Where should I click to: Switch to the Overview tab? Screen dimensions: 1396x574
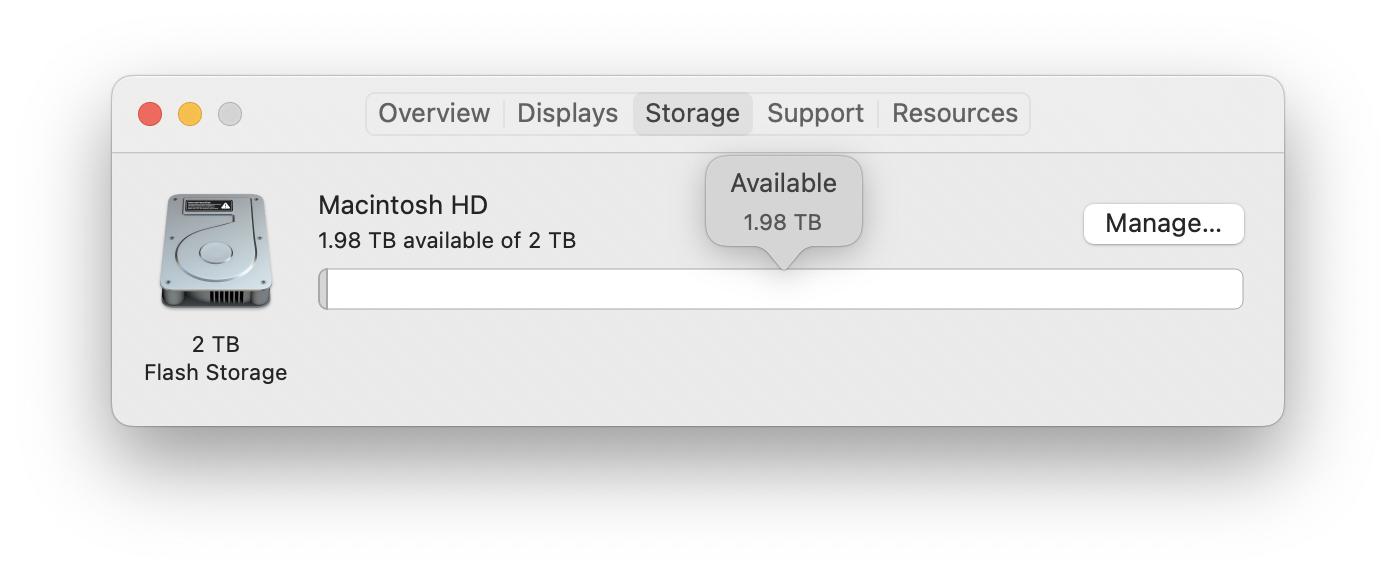tap(434, 113)
